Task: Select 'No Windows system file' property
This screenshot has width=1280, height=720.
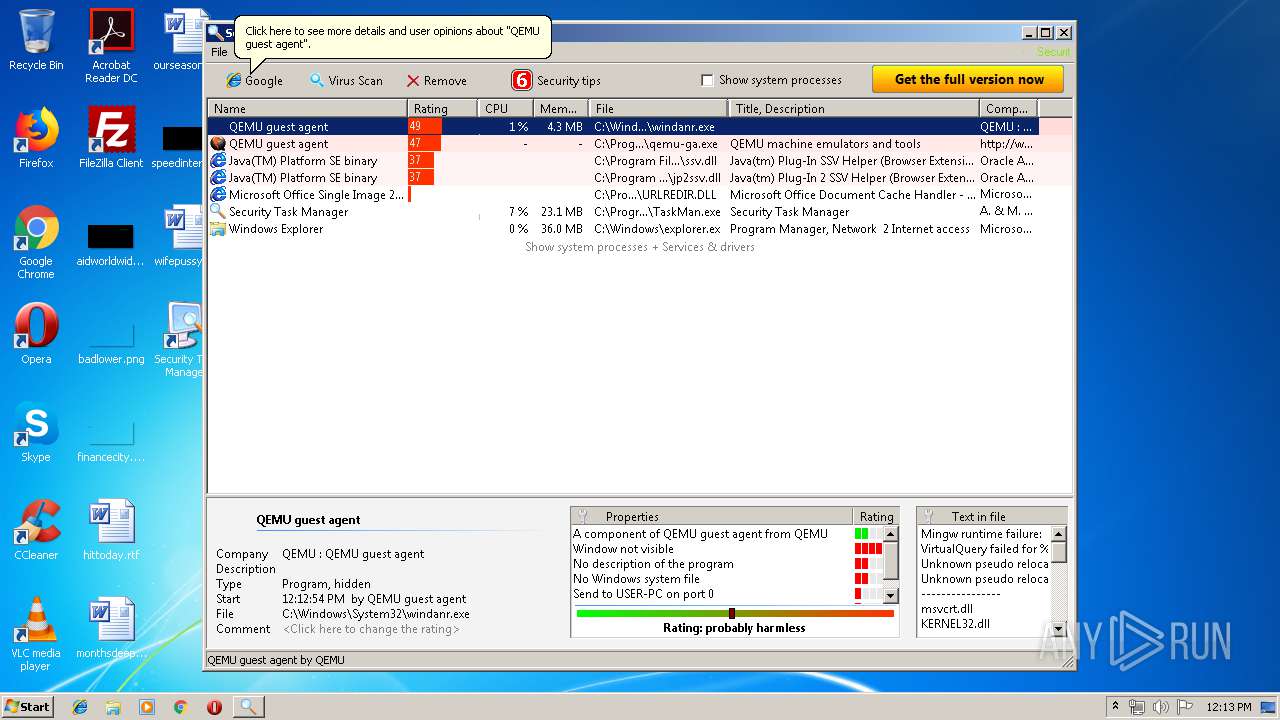Action: (636, 579)
